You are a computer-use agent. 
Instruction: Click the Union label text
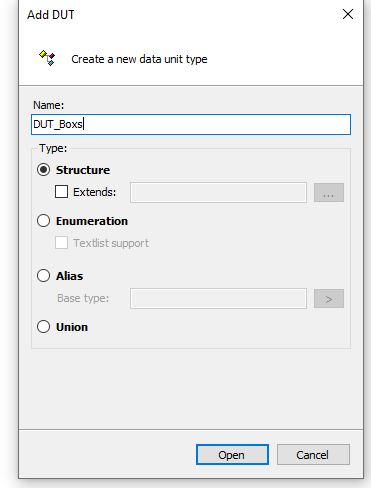[x=72, y=327]
